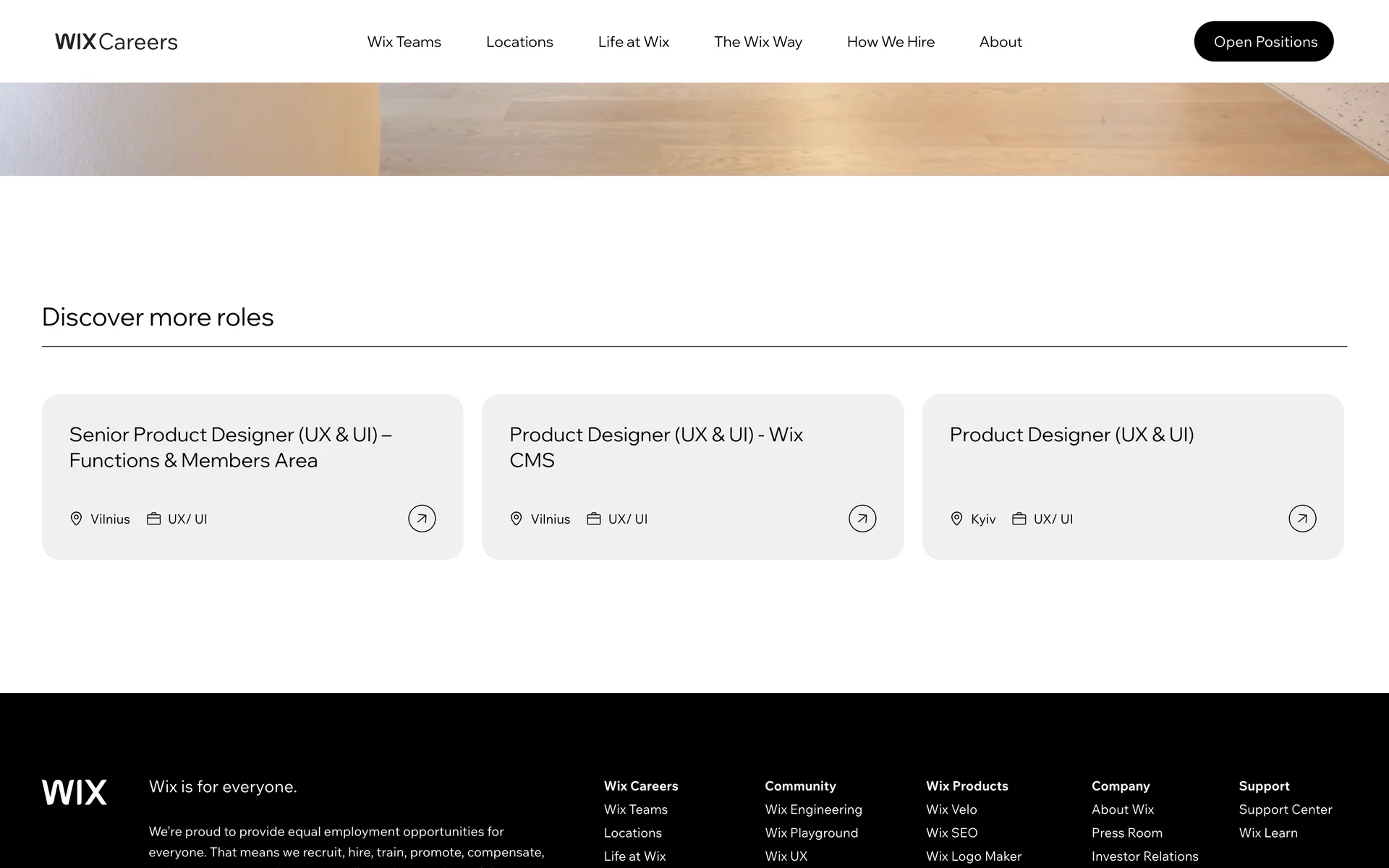Image resolution: width=1389 pixels, height=868 pixels.
Task: Go to Life at Wix header menu
Action: (x=633, y=42)
